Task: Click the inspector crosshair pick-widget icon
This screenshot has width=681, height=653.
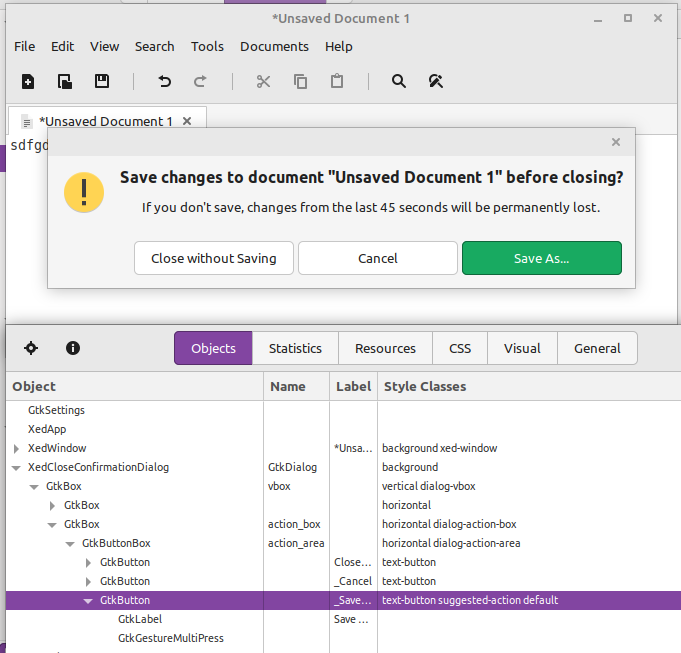Action: point(31,348)
